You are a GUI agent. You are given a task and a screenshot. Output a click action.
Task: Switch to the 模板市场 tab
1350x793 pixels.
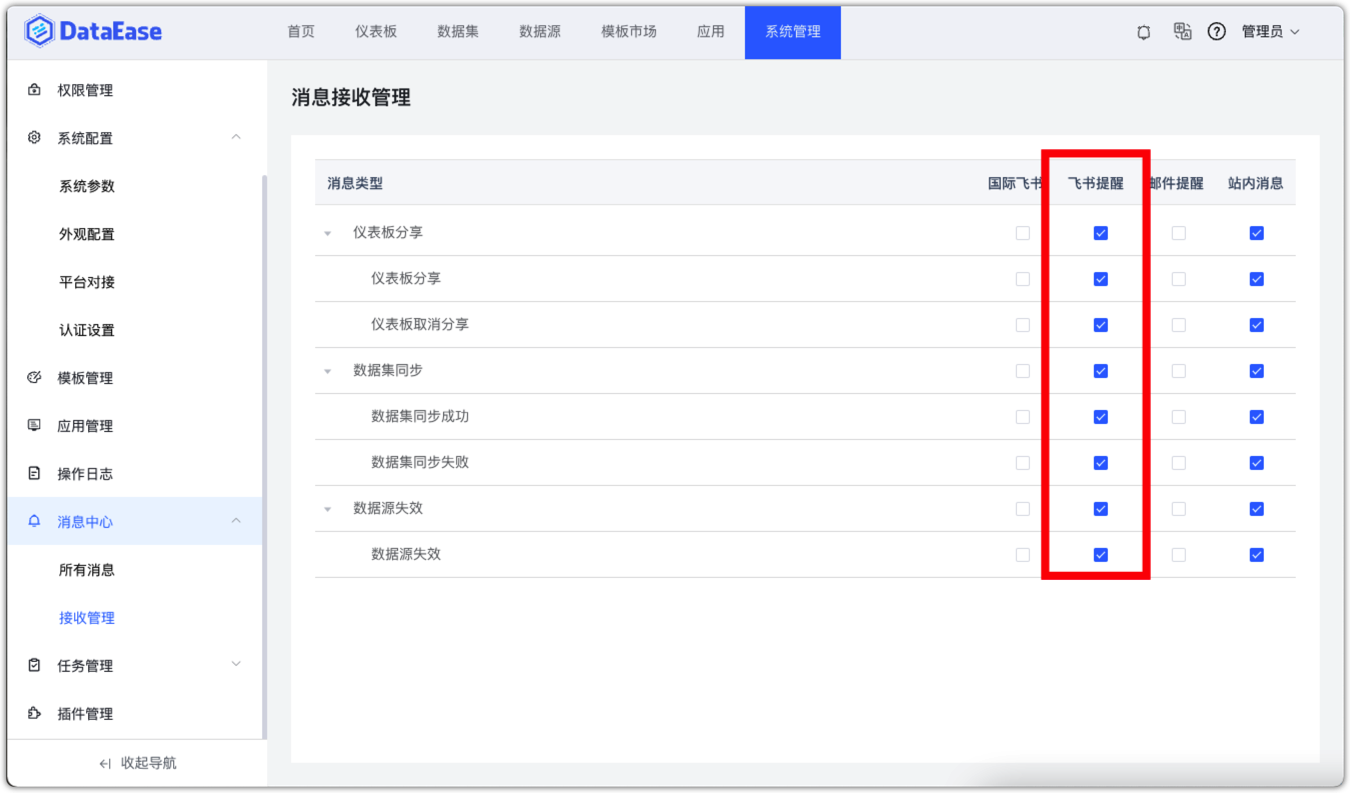point(629,32)
